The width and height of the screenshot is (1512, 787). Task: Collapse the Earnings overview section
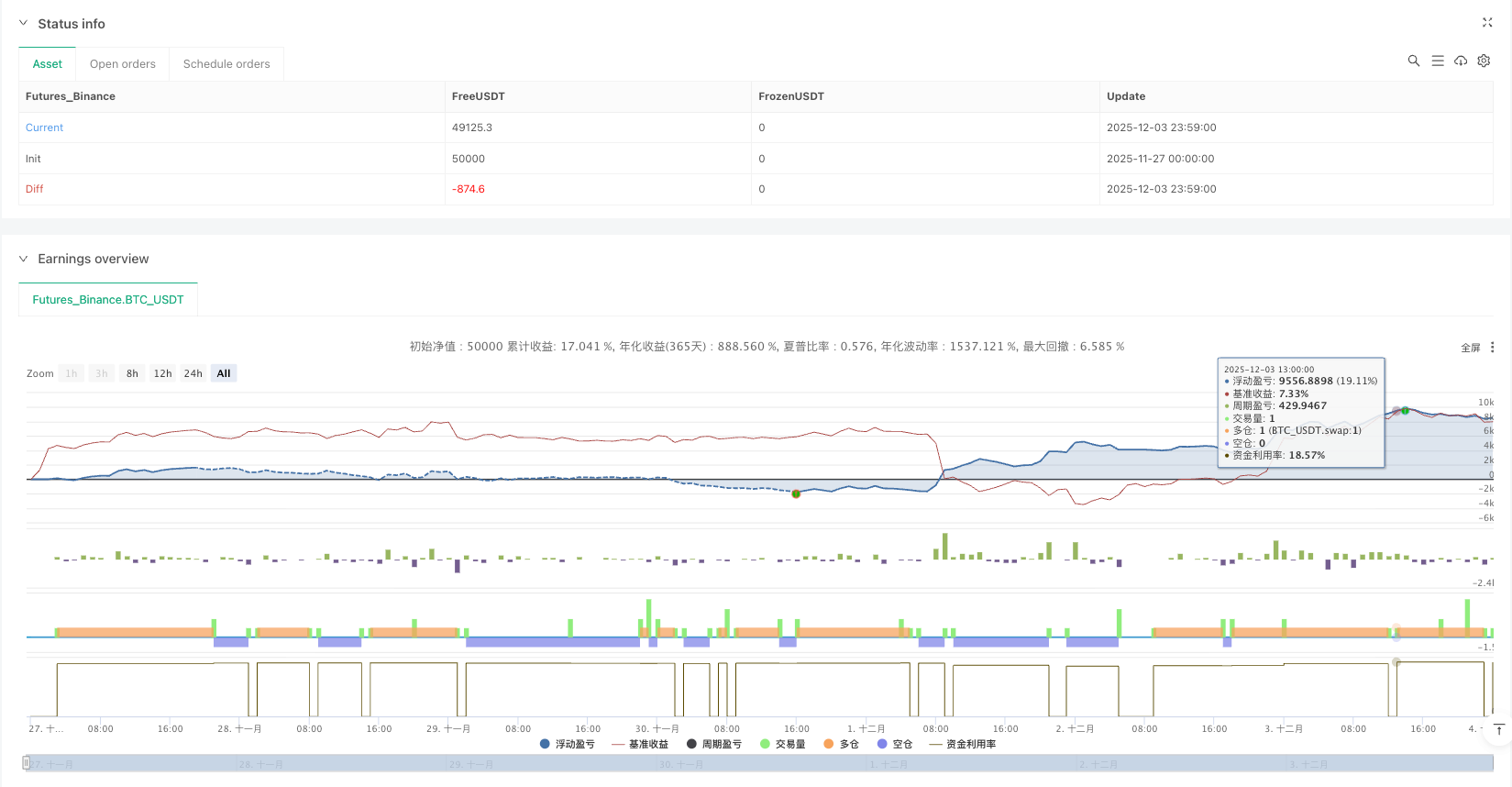[x=24, y=259]
